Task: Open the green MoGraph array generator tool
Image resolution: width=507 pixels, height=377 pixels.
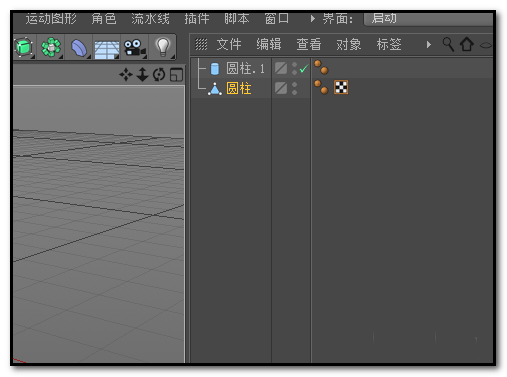Action: click(x=51, y=47)
